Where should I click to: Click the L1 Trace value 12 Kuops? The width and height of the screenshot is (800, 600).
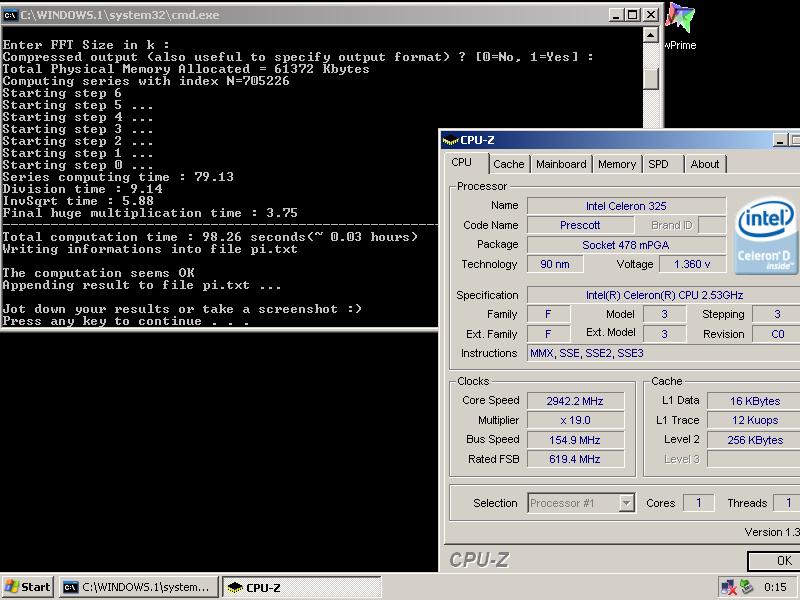(754, 420)
